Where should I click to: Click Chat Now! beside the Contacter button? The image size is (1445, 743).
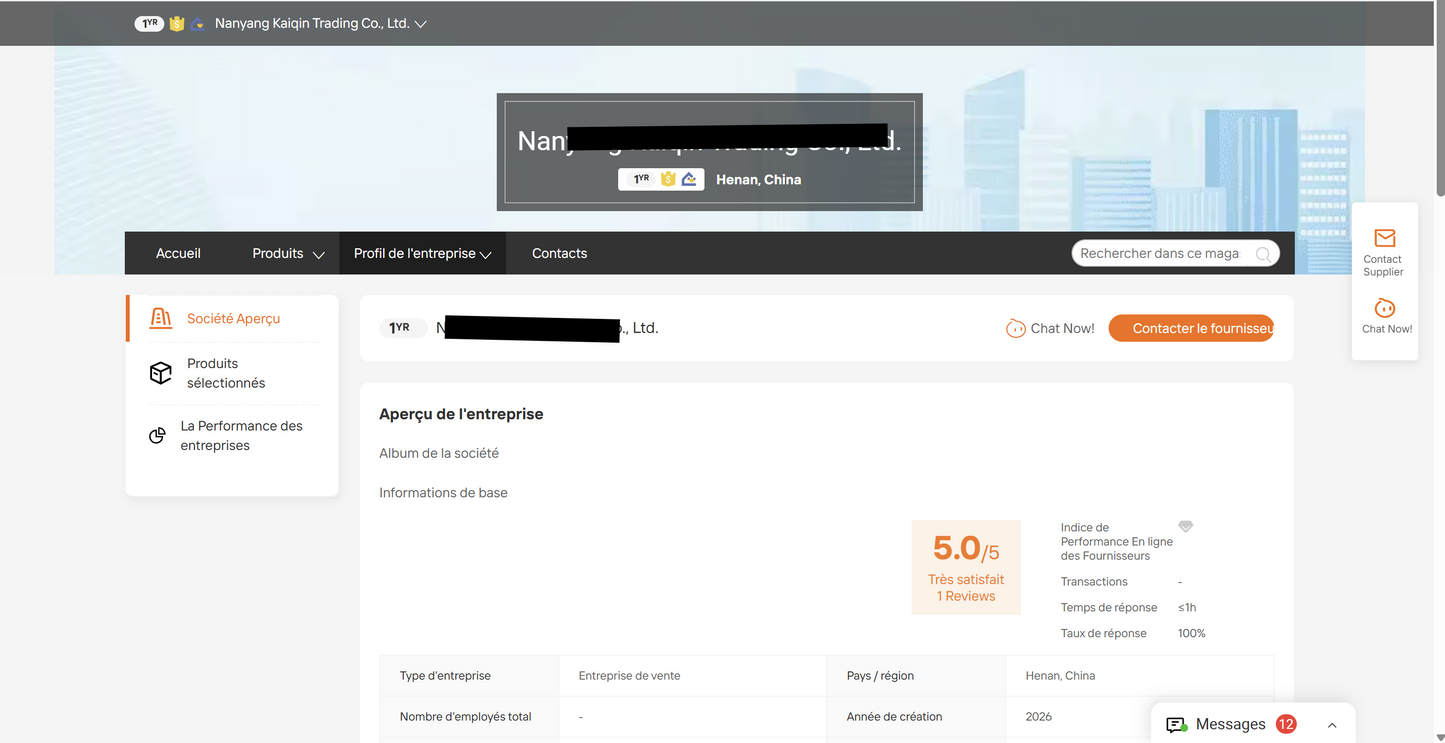[x=1050, y=328]
